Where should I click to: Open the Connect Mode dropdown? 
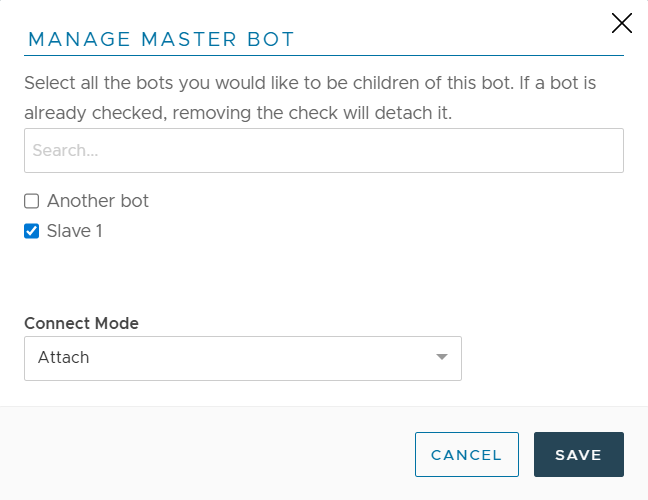click(x=242, y=358)
